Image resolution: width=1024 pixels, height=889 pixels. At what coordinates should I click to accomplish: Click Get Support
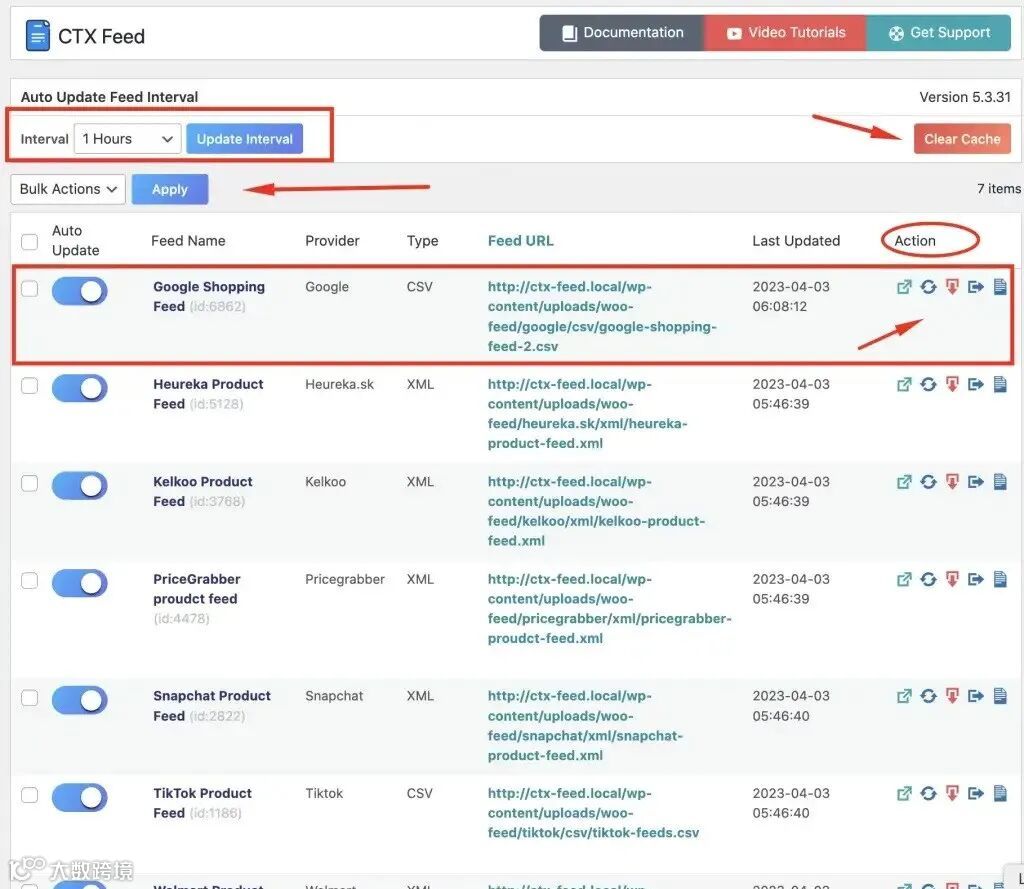click(938, 33)
